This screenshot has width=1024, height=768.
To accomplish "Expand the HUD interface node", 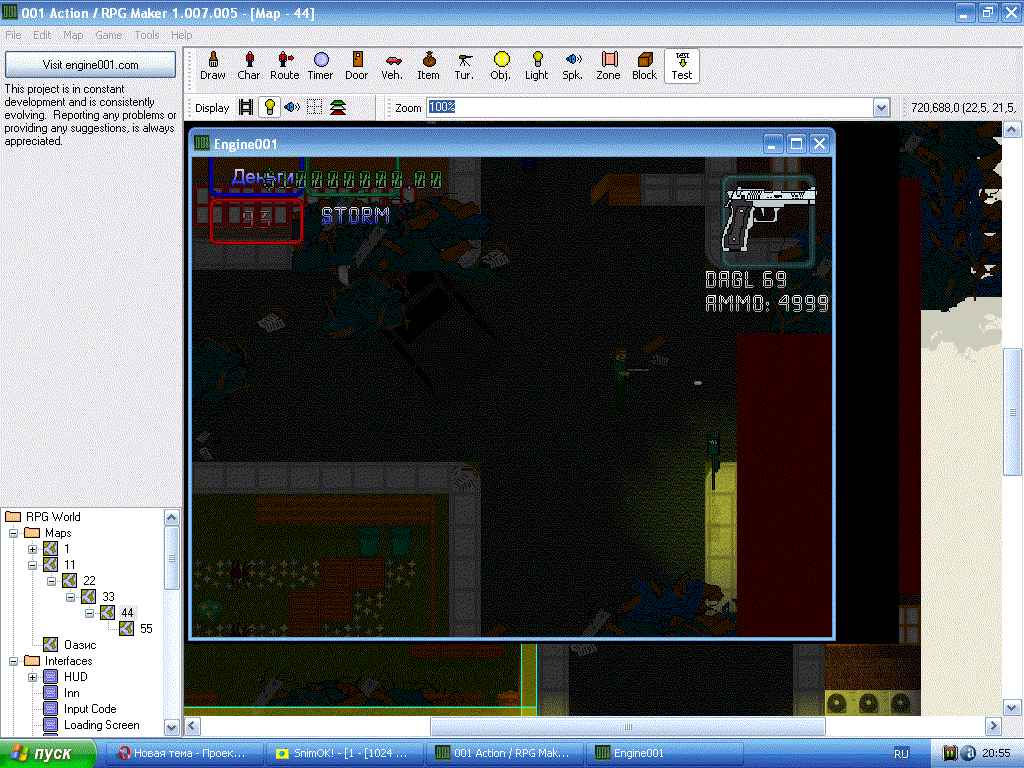I will pos(32,677).
